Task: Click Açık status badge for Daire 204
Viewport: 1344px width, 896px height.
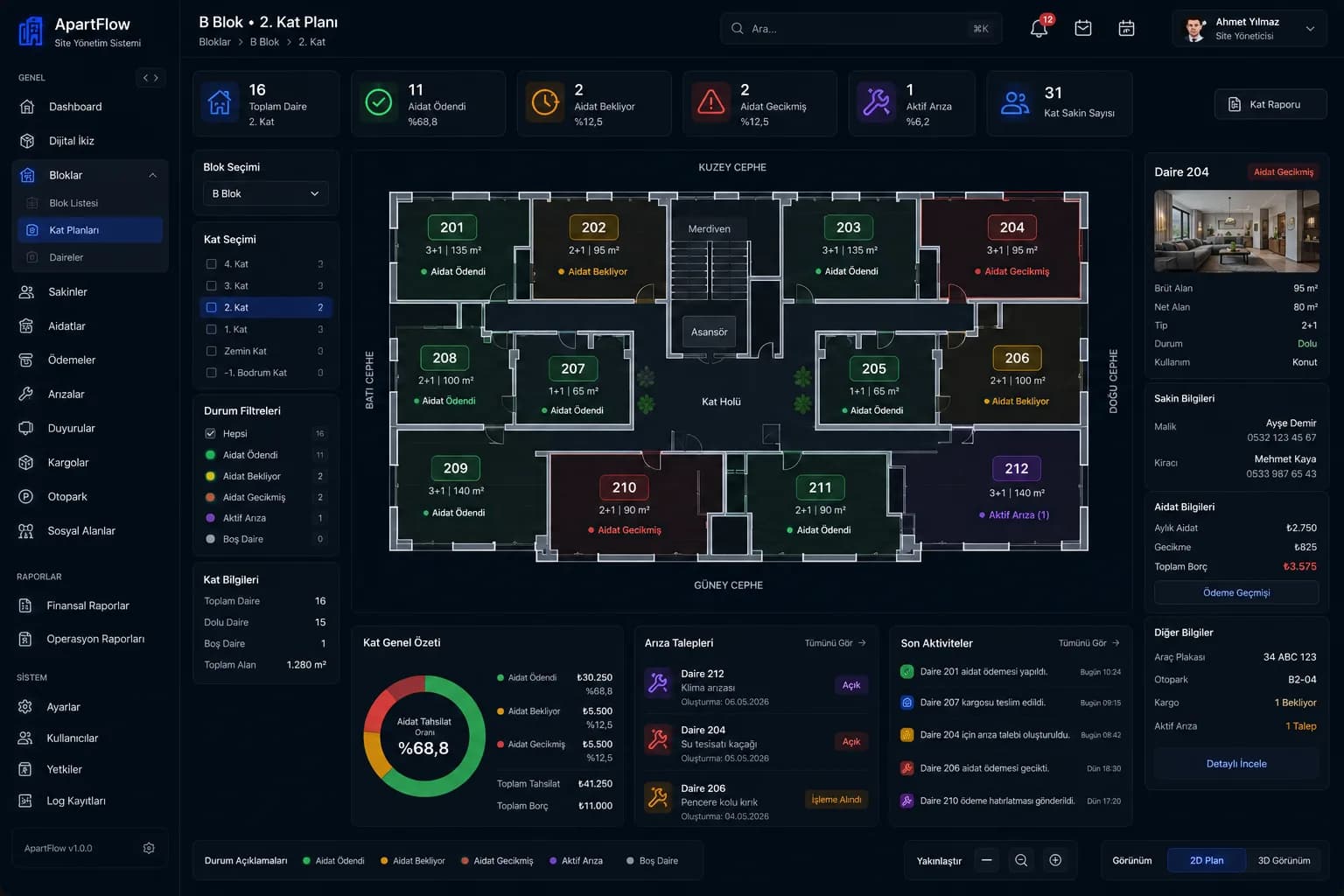Action: tap(851, 742)
